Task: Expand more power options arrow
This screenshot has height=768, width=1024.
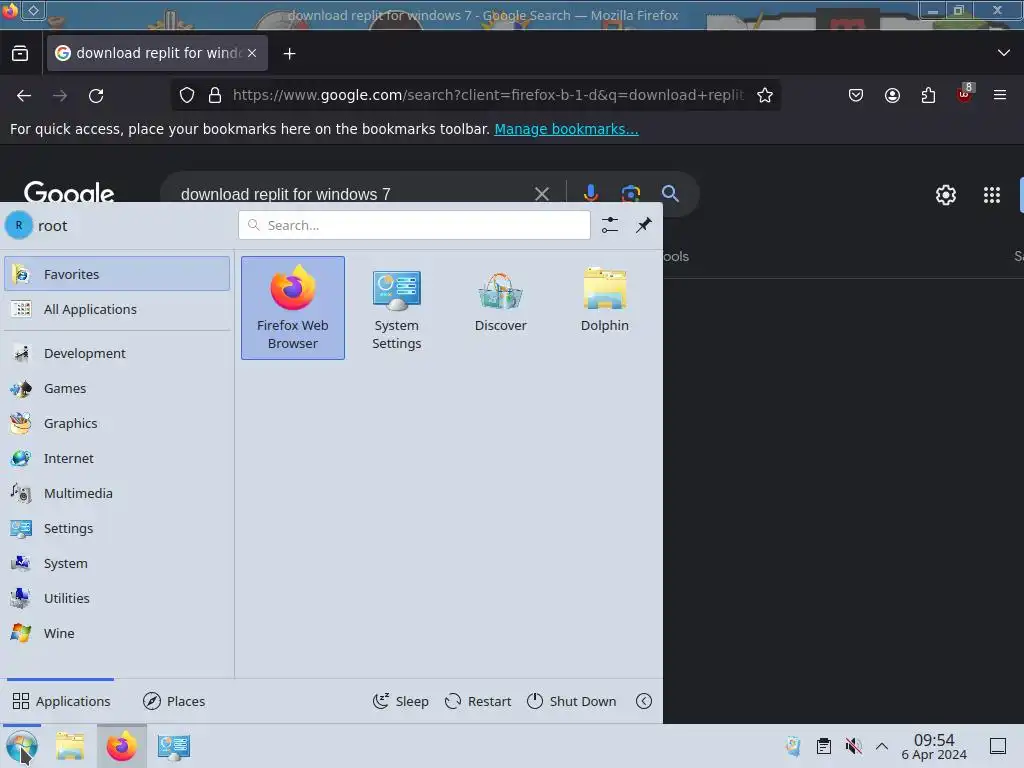Action: 644,701
